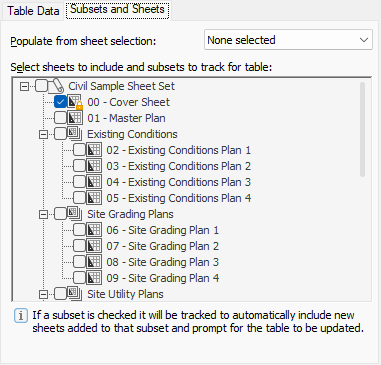Enable tracking for the Existing Conditions subset

click(x=60, y=134)
